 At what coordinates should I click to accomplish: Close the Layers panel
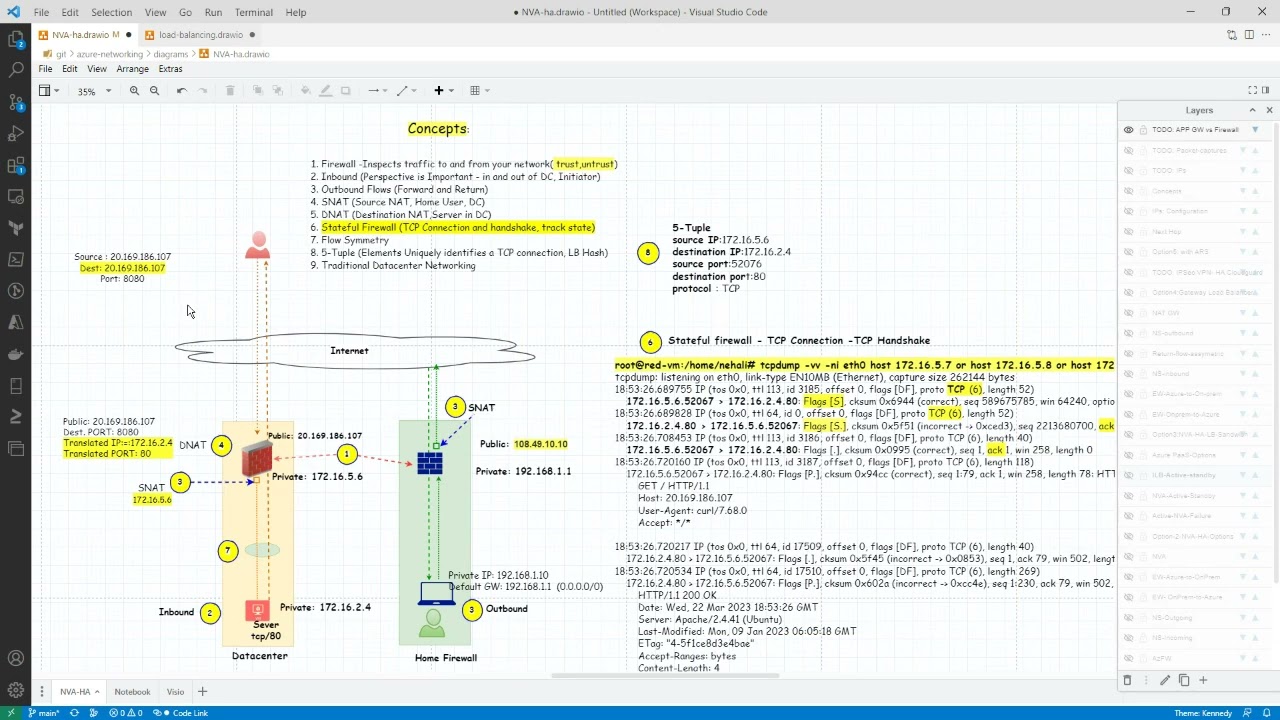(1269, 110)
